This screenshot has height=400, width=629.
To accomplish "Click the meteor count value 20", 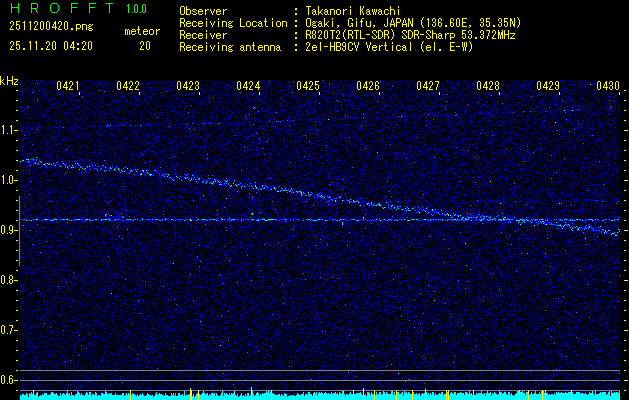I will point(146,46).
